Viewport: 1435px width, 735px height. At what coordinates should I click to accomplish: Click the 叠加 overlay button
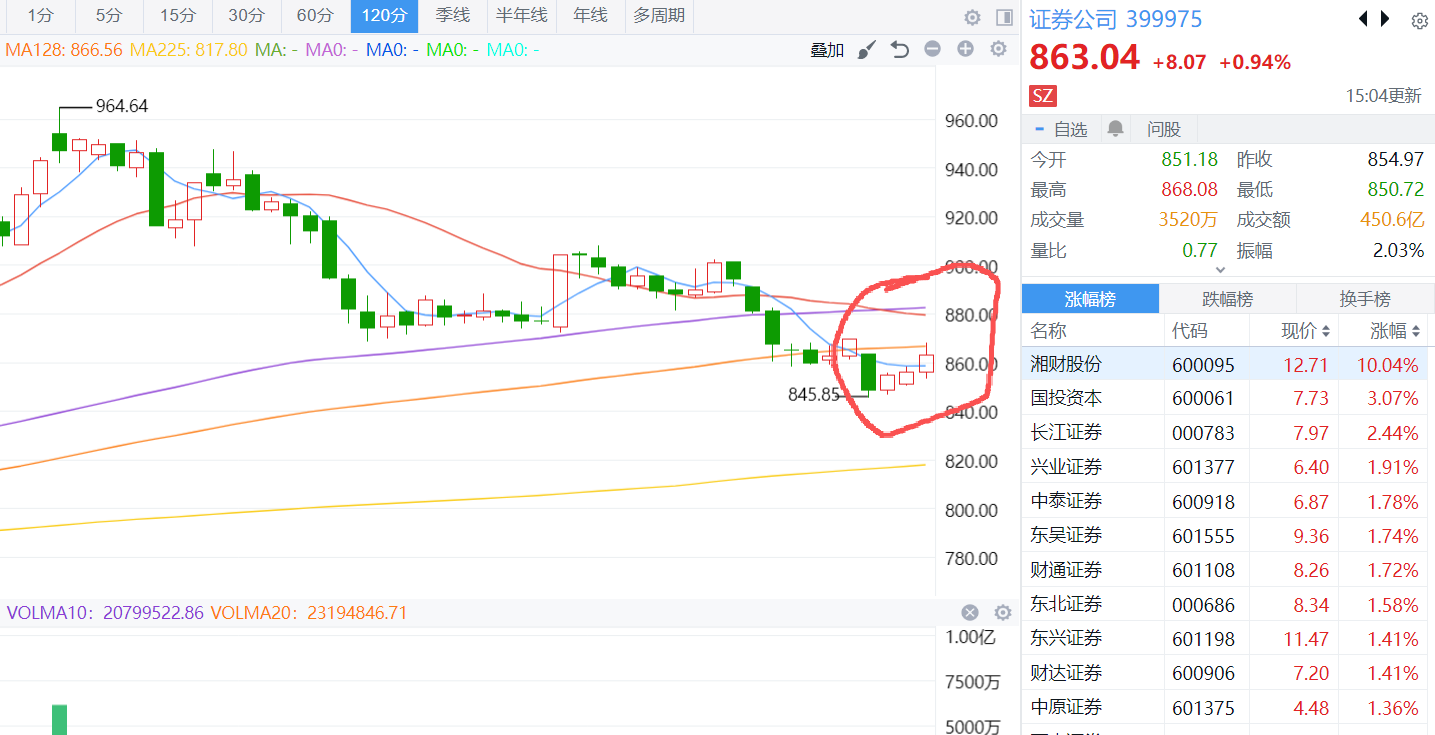[827, 50]
